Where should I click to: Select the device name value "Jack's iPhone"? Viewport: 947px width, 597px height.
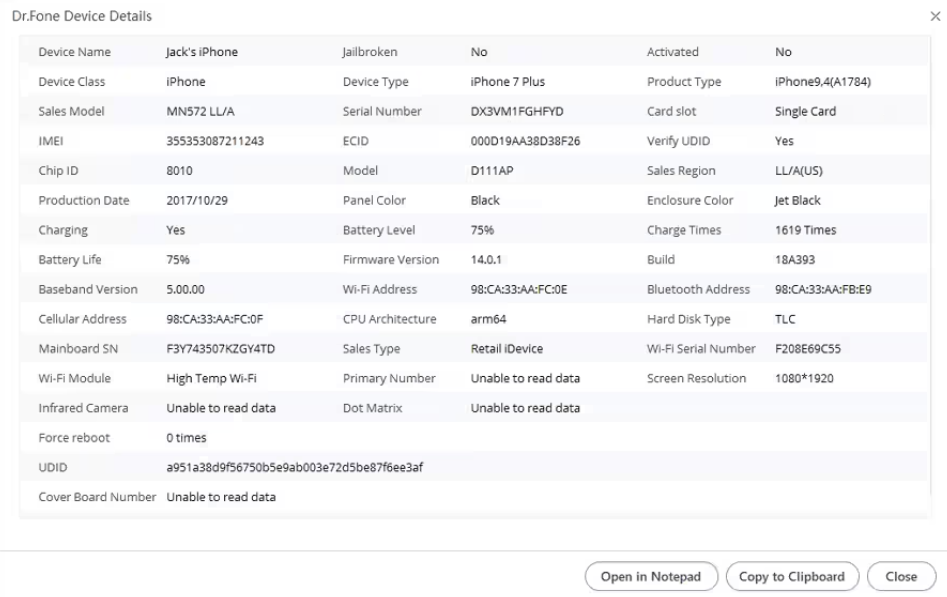pos(202,52)
